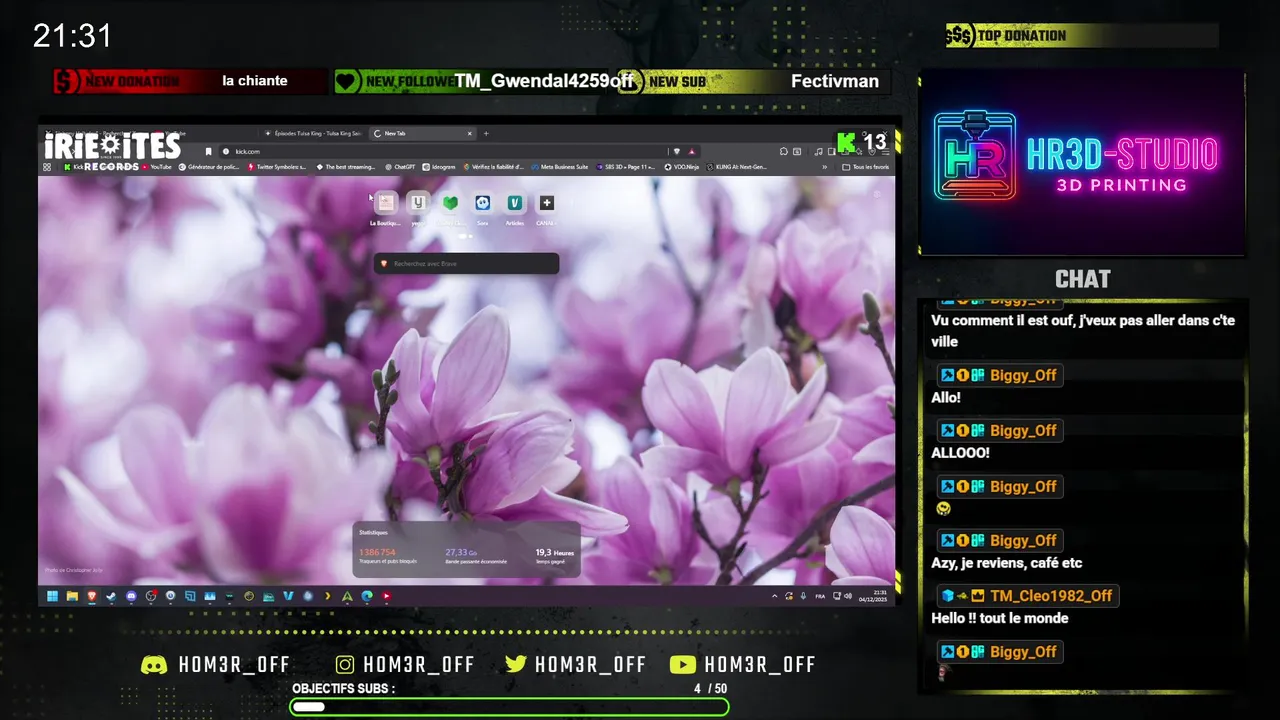Screen dimensions: 1280x720
Task: Open Steam from the taskbar
Action: point(111,596)
